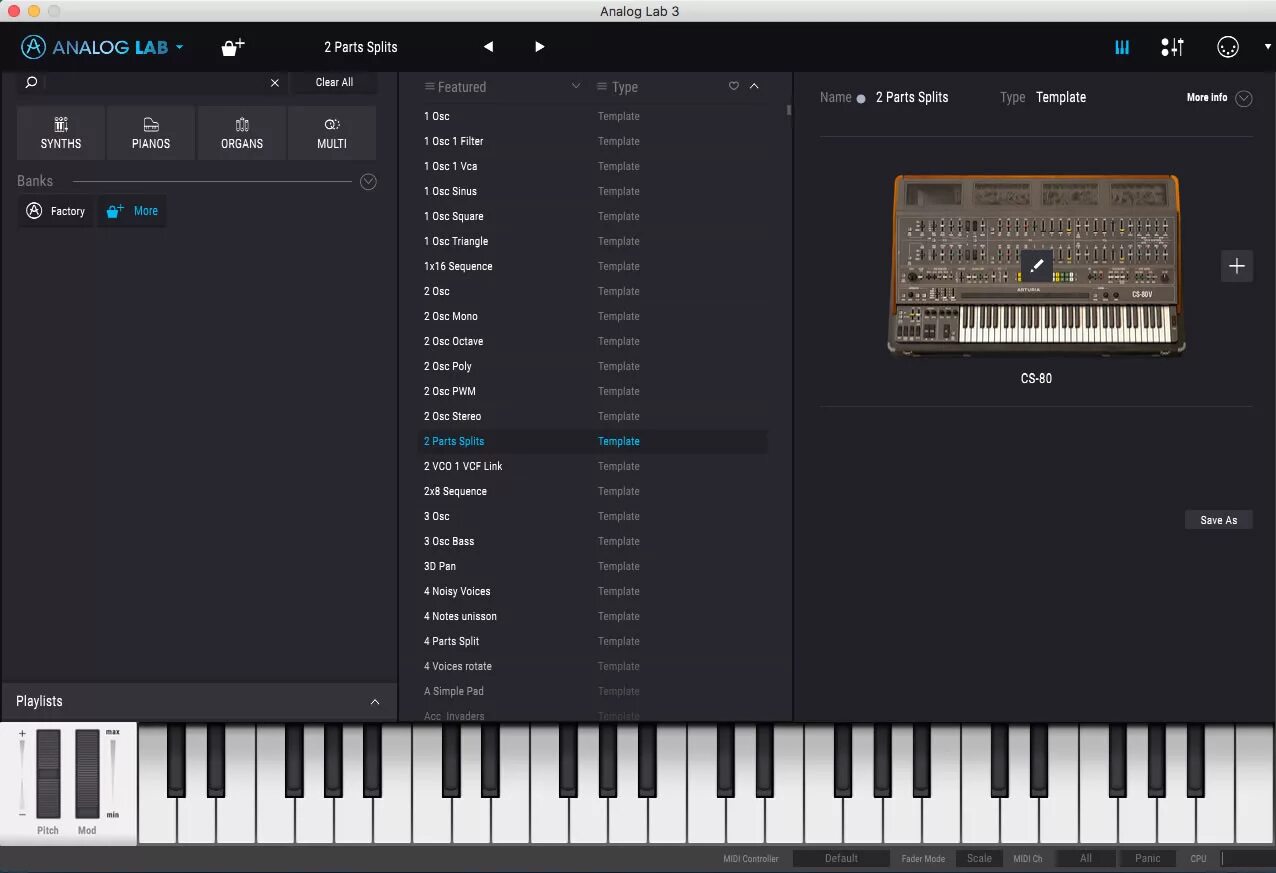Click the edit pencil on CS-80
Viewport: 1276px width, 873px height.
tap(1037, 265)
